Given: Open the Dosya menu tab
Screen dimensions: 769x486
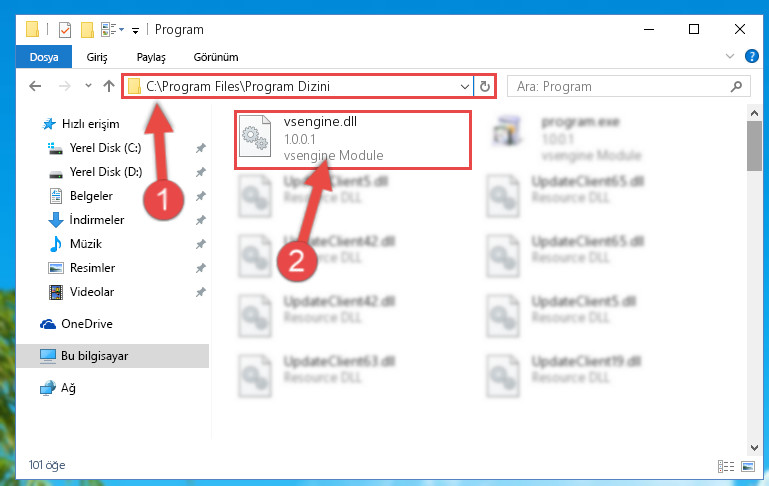Looking at the screenshot, I should 44,57.
